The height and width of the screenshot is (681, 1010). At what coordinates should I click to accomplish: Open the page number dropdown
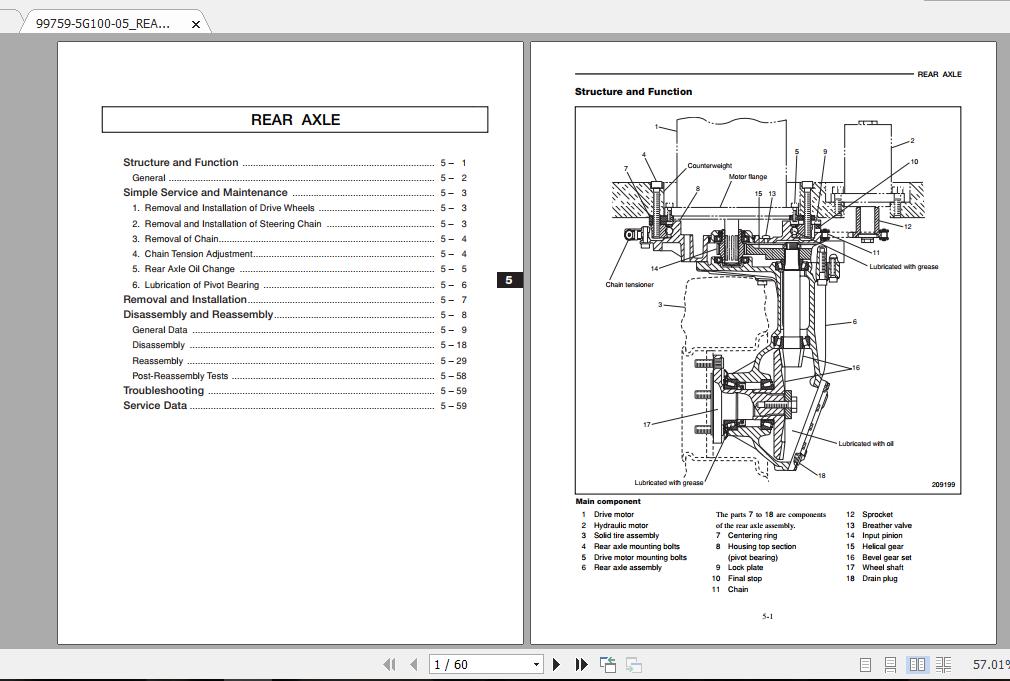coord(536,664)
